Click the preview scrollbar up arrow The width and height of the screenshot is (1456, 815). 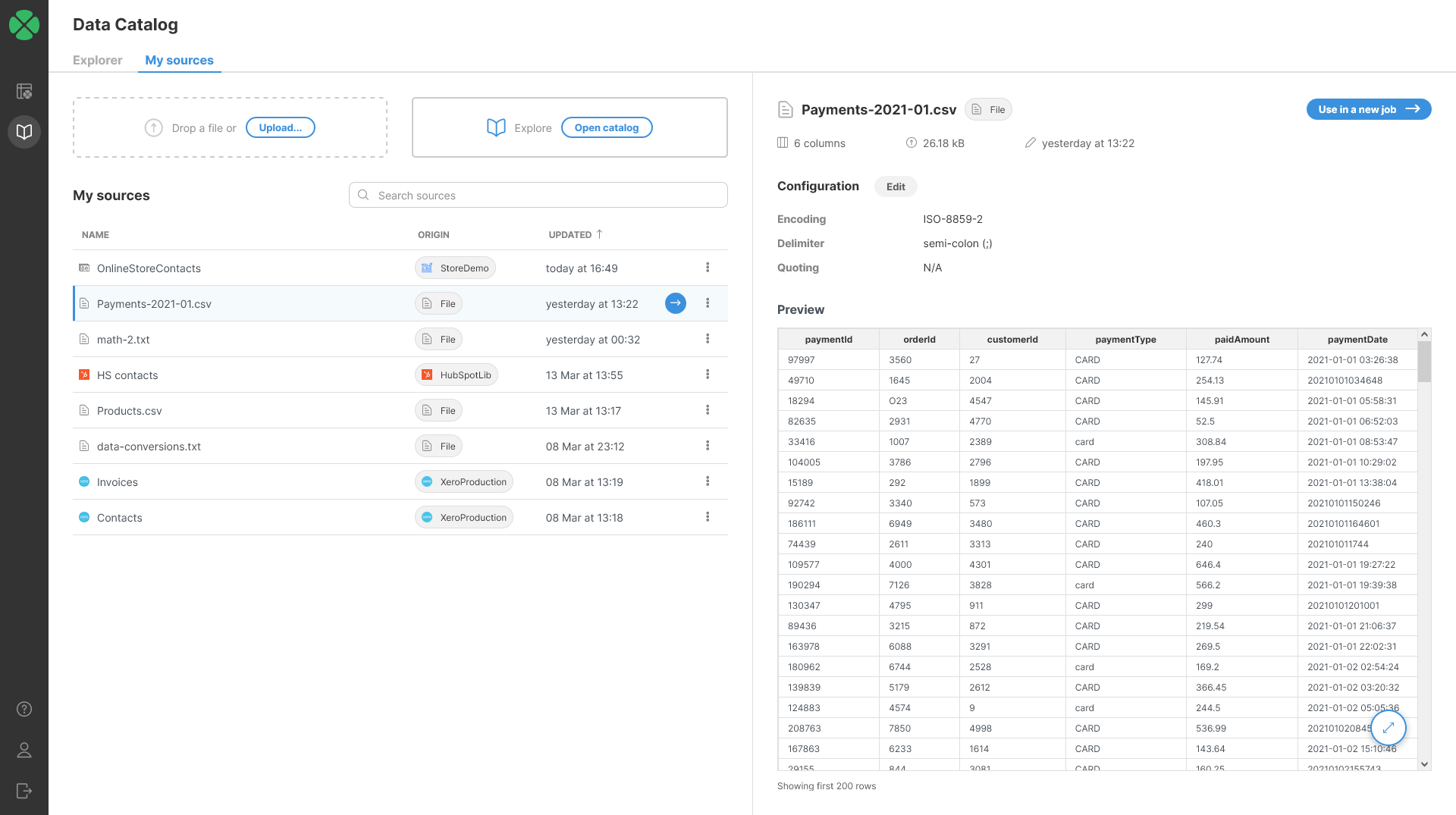pyautogui.click(x=1424, y=334)
